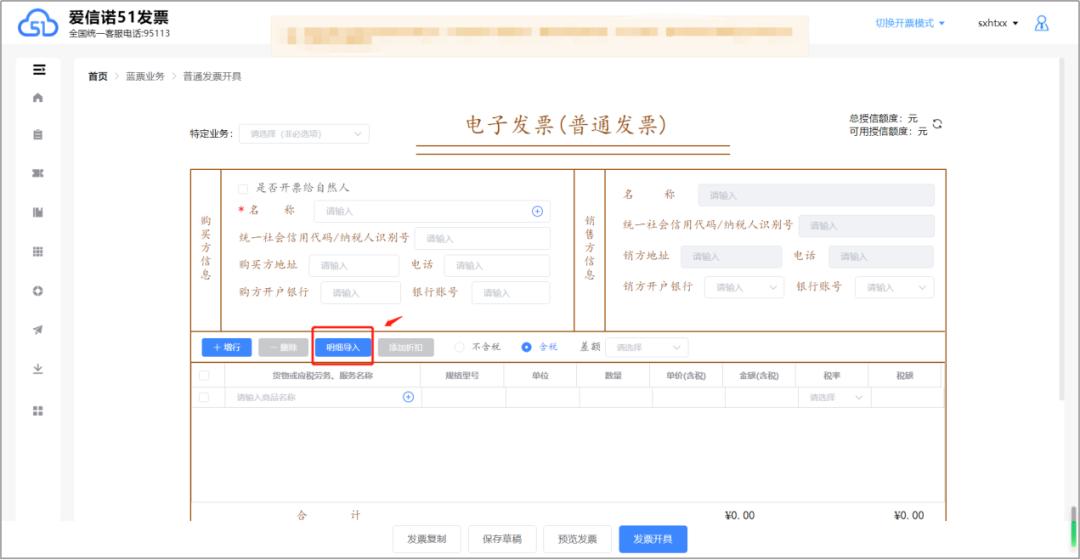
Task: Click the buyer 银行账号 input field
Action: click(511, 293)
